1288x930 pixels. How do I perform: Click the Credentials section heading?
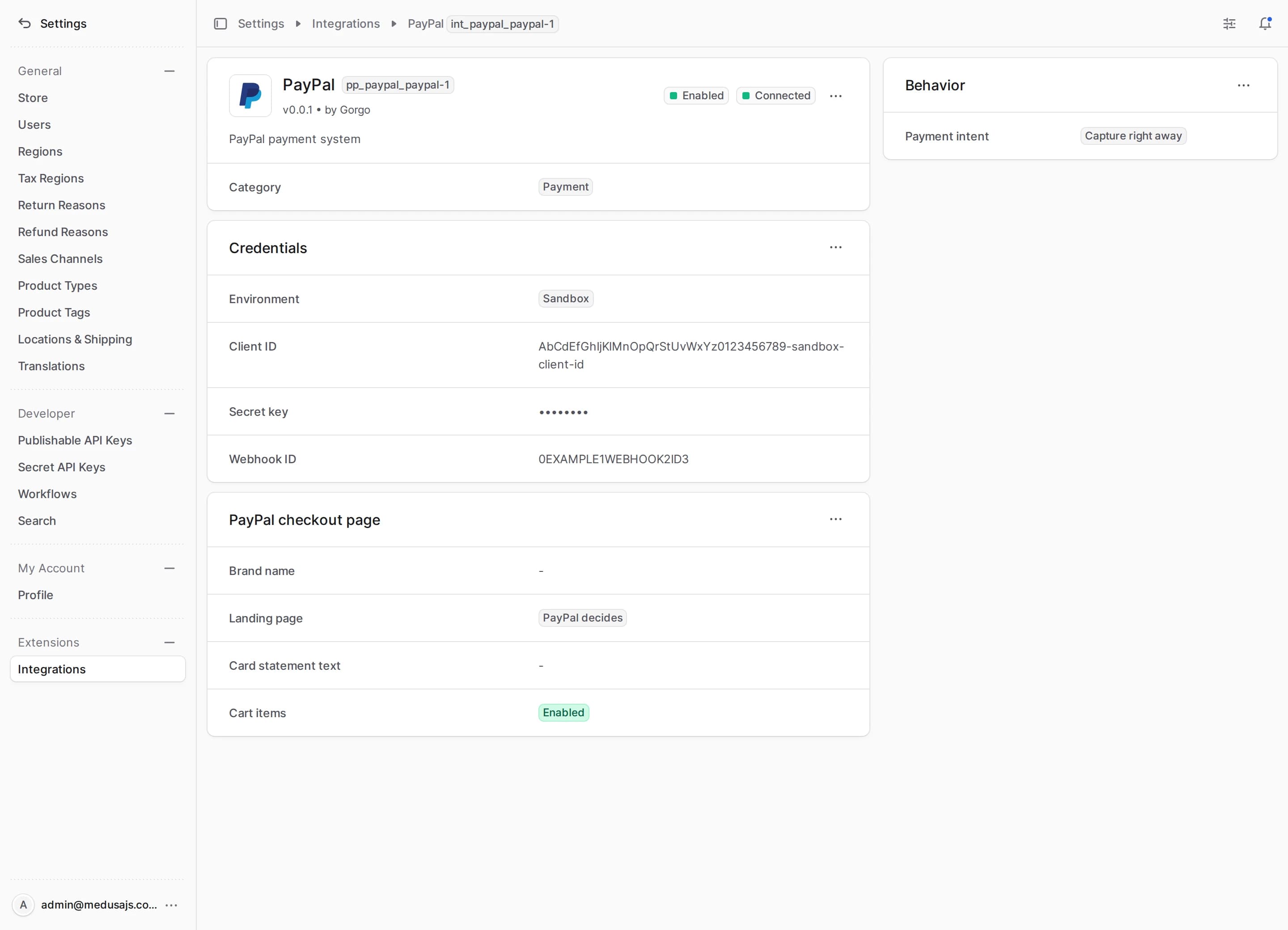[268, 248]
